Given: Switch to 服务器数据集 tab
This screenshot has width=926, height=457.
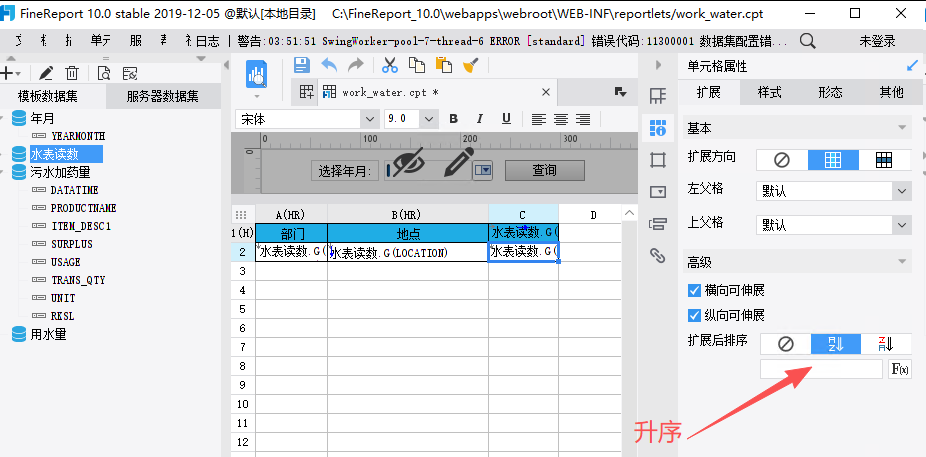Looking at the screenshot, I should [162, 96].
